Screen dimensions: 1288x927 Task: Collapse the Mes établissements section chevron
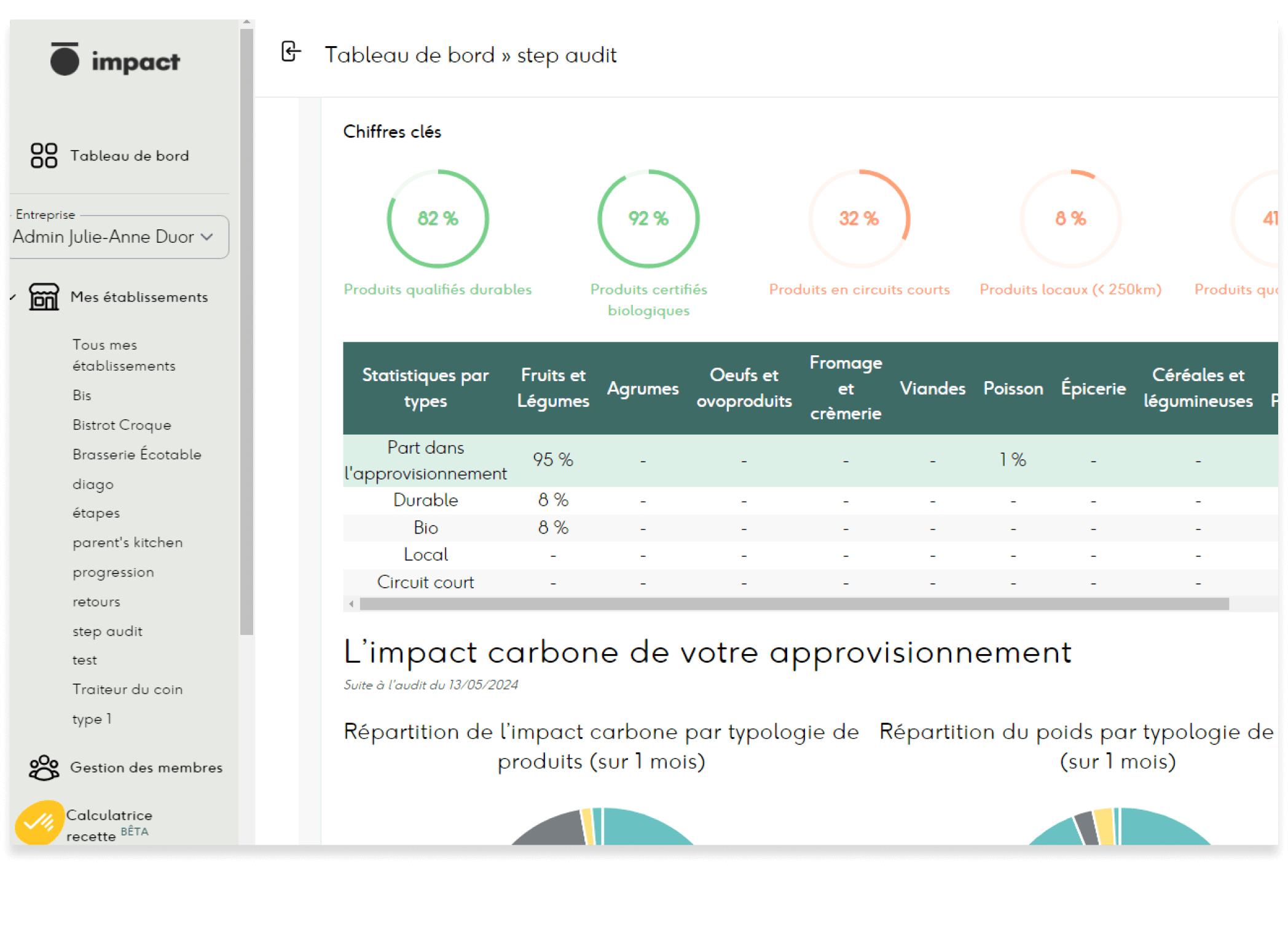[13, 298]
